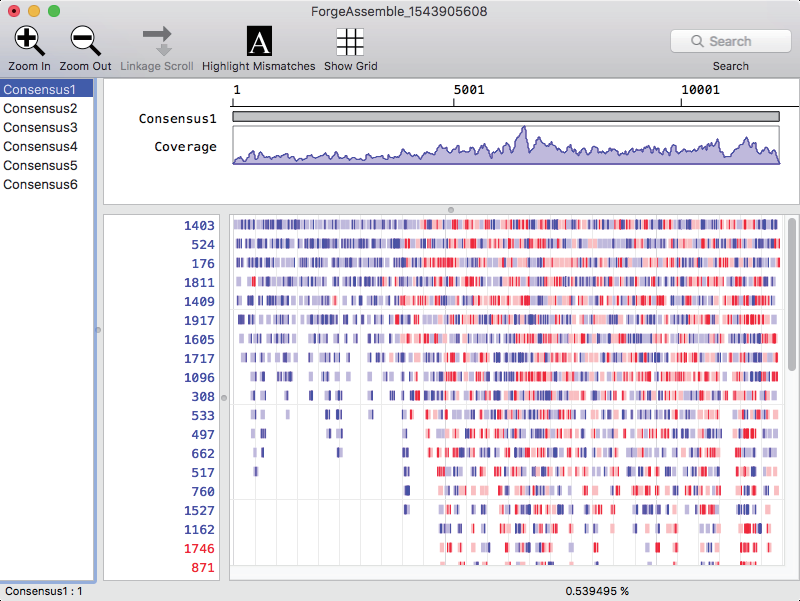This screenshot has height=601, width=800.
Task: Pick Consensus5 in the sidebar list
Action: (46, 165)
